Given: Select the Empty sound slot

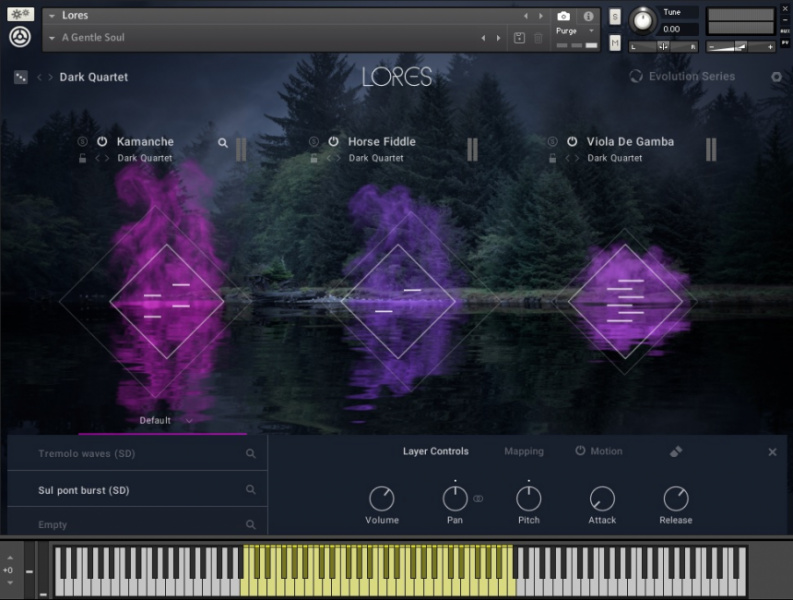Looking at the screenshot, I should tap(138, 522).
